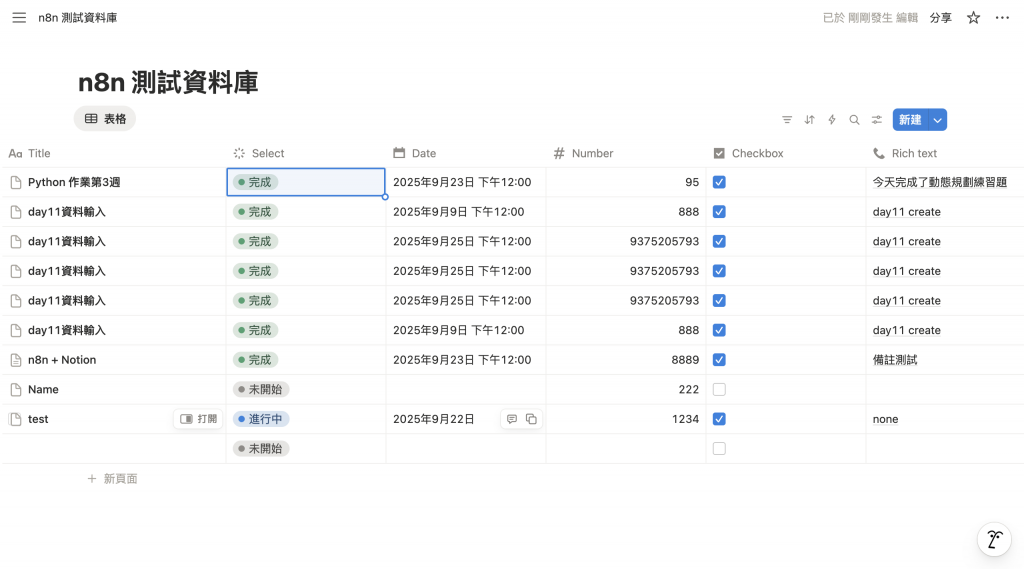Image resolution: width=1024 pixels, height=569 pixels.
Task: Change 完成 status in n8n + Notion row
Action: [255, 360]
